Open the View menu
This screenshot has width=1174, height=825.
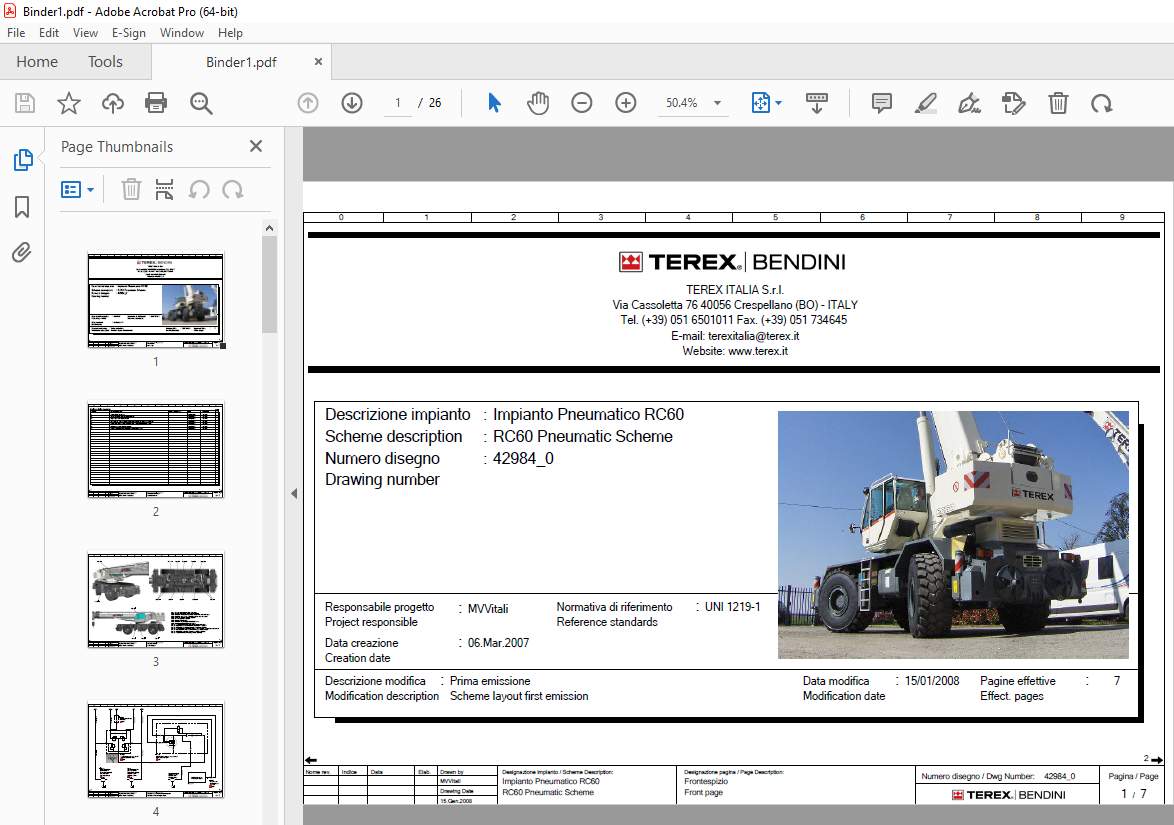pos(85,33)
